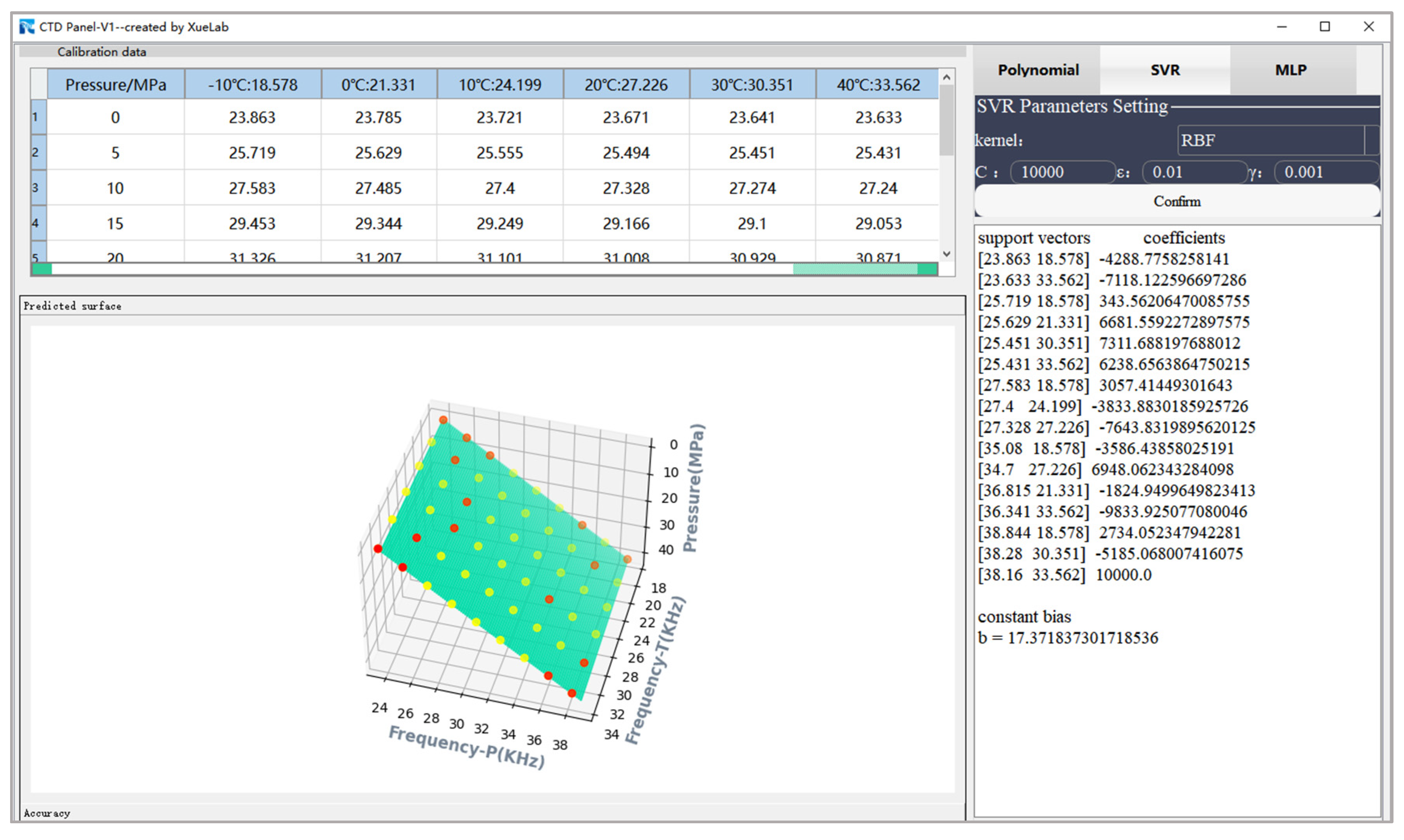This screenshot has height=840, width=1404.
Task: Click the vertical scrollbar thumb of table
Action: coord(946,120)
